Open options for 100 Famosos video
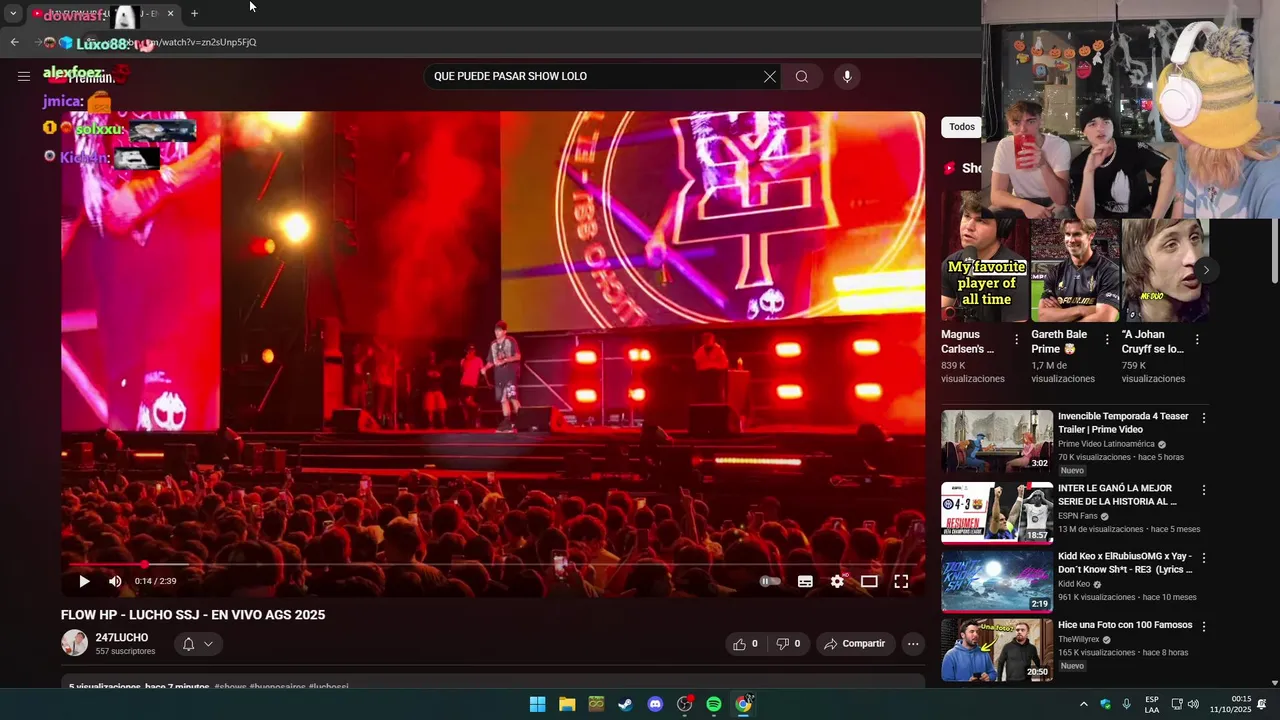The width and height of the screenshot is (1280, 720). 1204,626
